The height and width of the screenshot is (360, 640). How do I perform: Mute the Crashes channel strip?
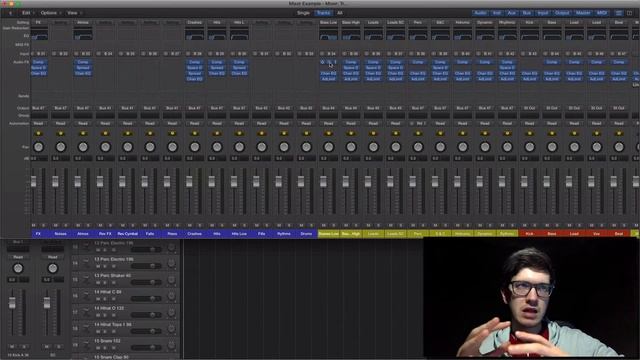tap(190, 225)
